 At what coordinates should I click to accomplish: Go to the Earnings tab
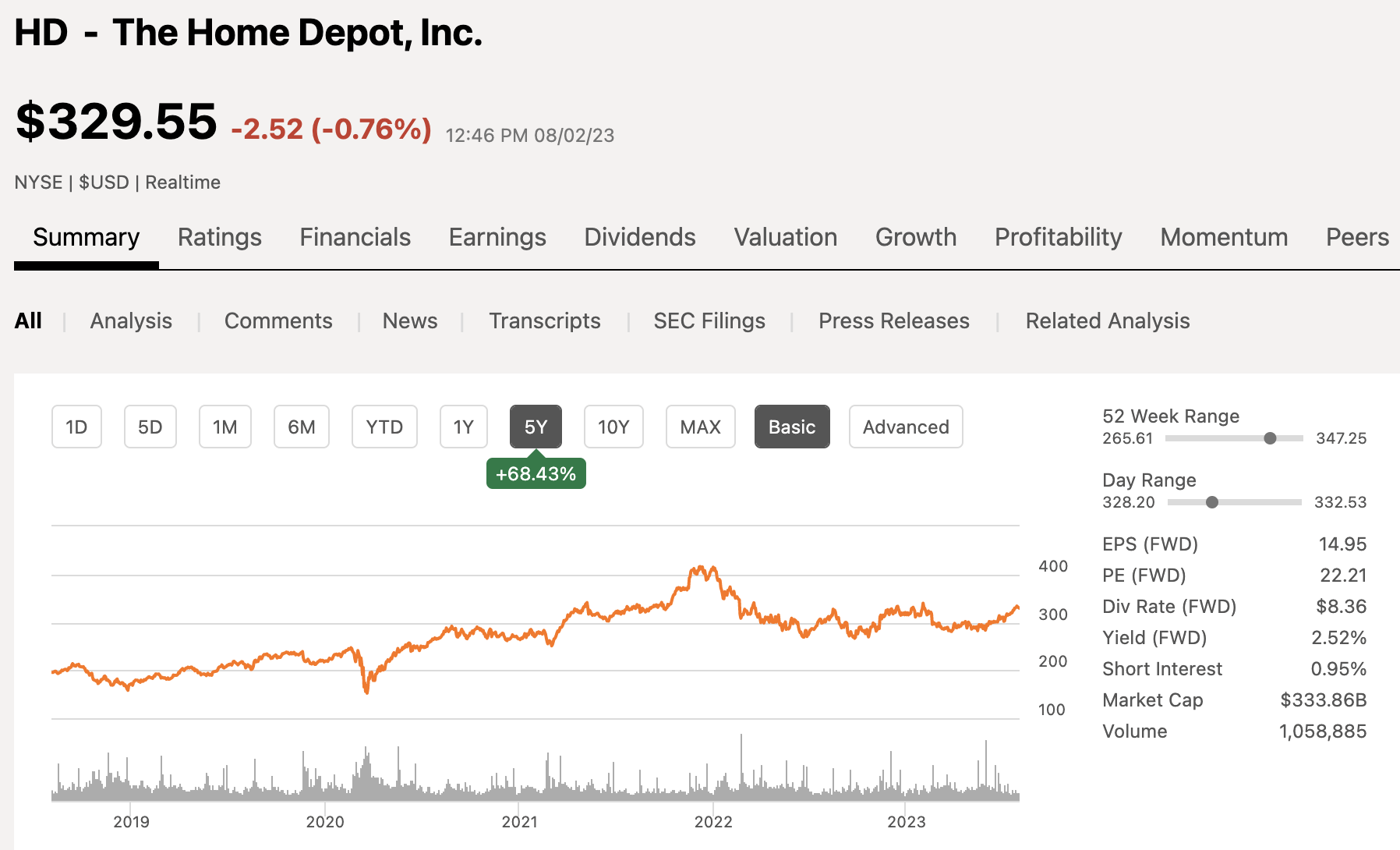pos(497,237)
